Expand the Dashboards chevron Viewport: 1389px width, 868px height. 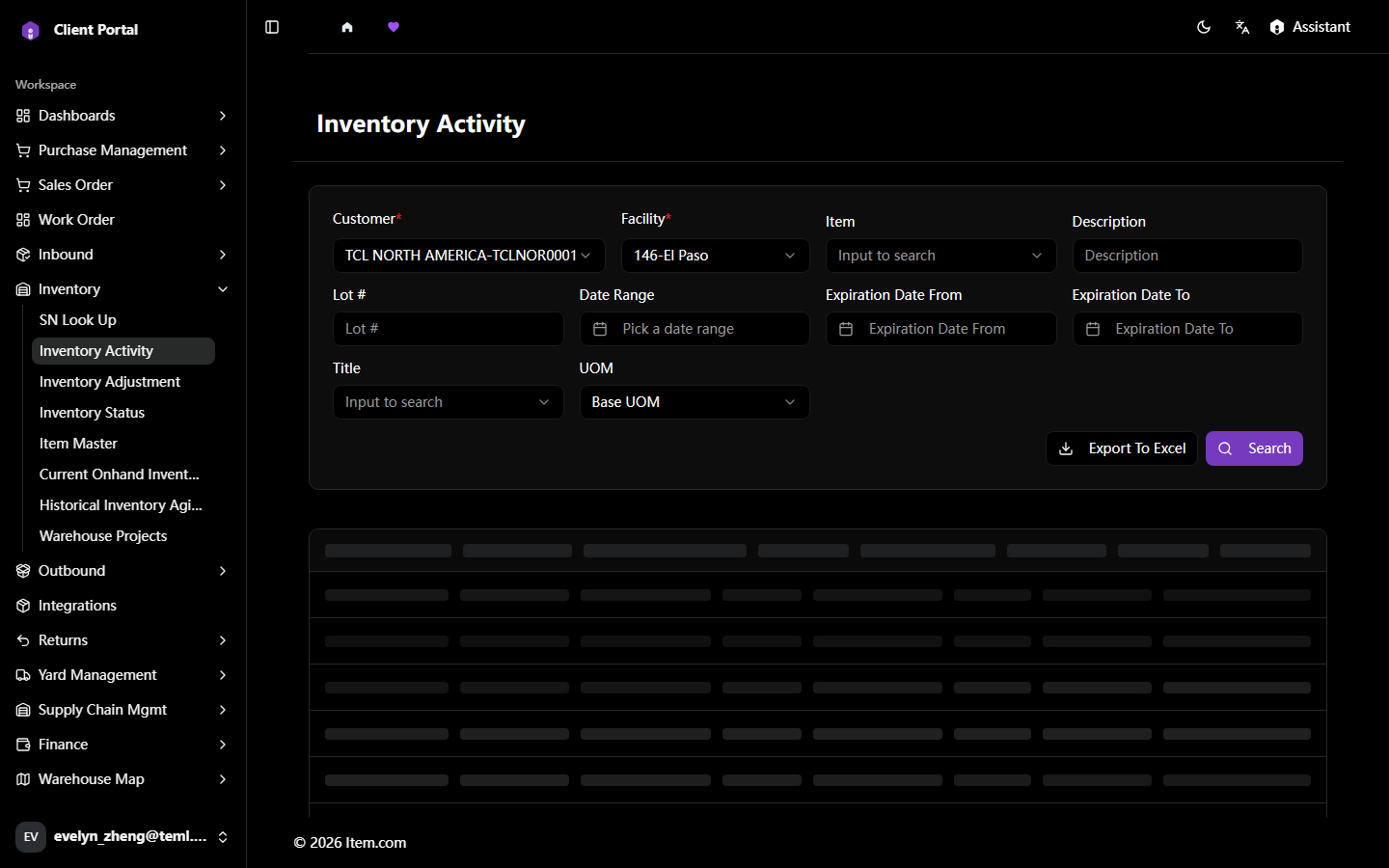coord(223,116)
